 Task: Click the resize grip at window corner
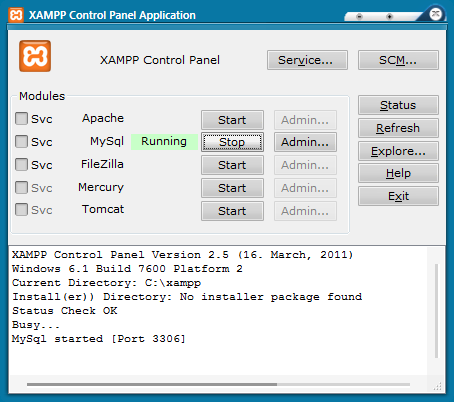pyautogui.click(x=437, y=386)
